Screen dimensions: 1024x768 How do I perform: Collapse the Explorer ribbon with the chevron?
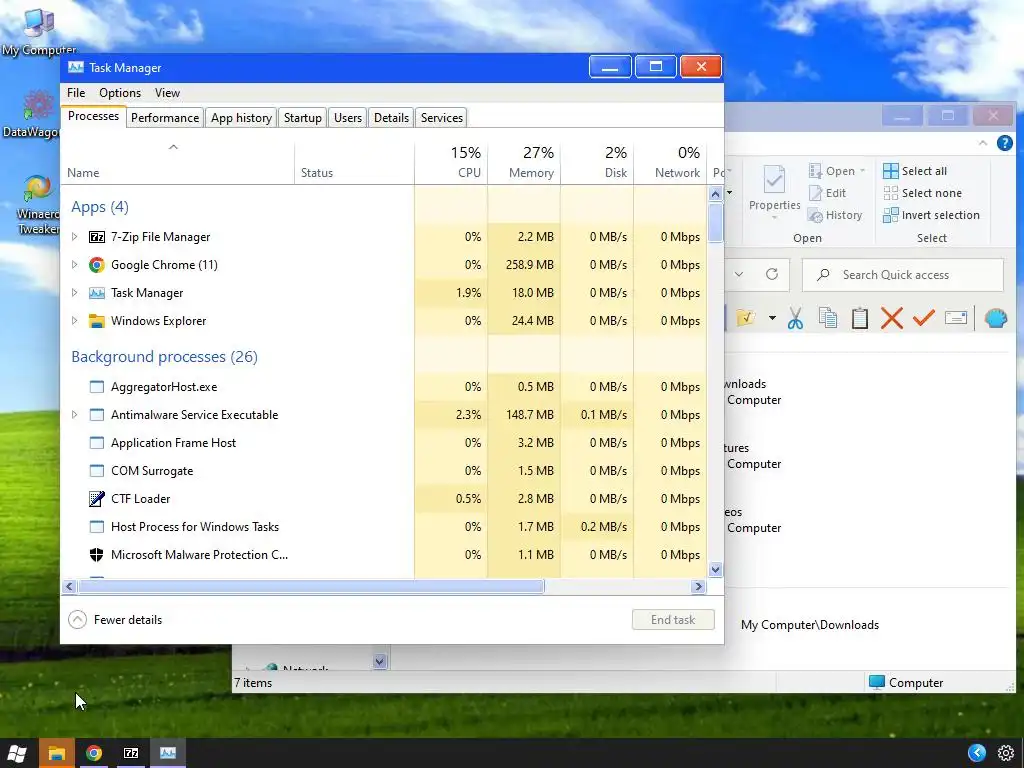click(983, 143)
